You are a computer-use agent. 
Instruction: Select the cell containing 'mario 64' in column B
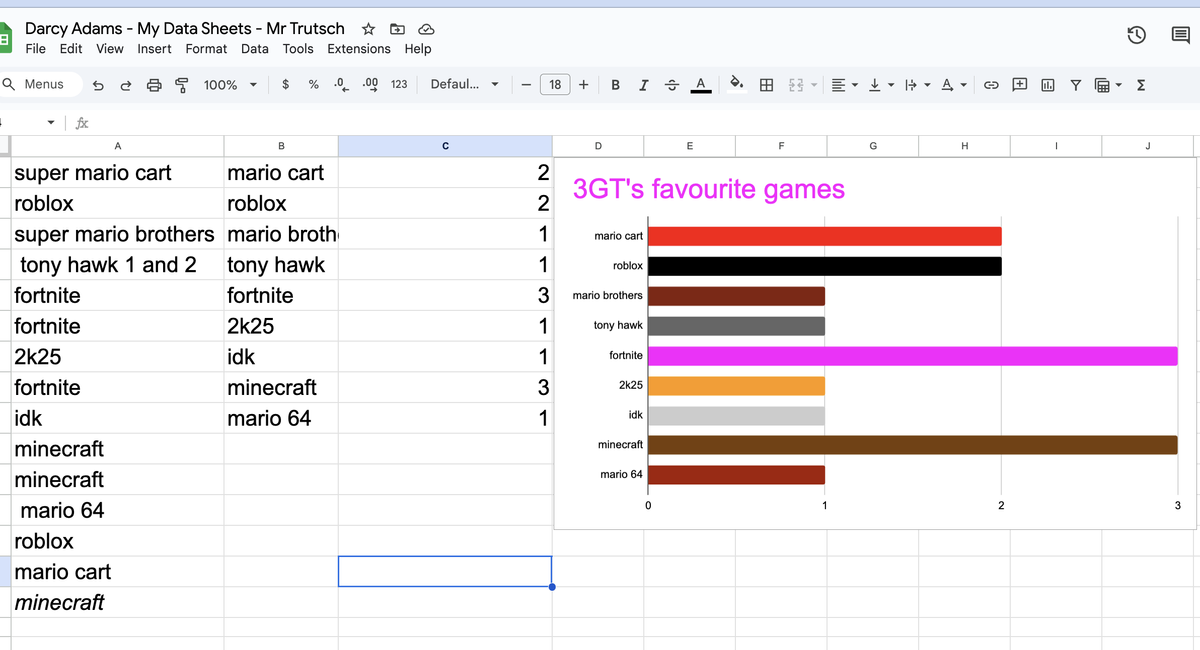[281, 419]
